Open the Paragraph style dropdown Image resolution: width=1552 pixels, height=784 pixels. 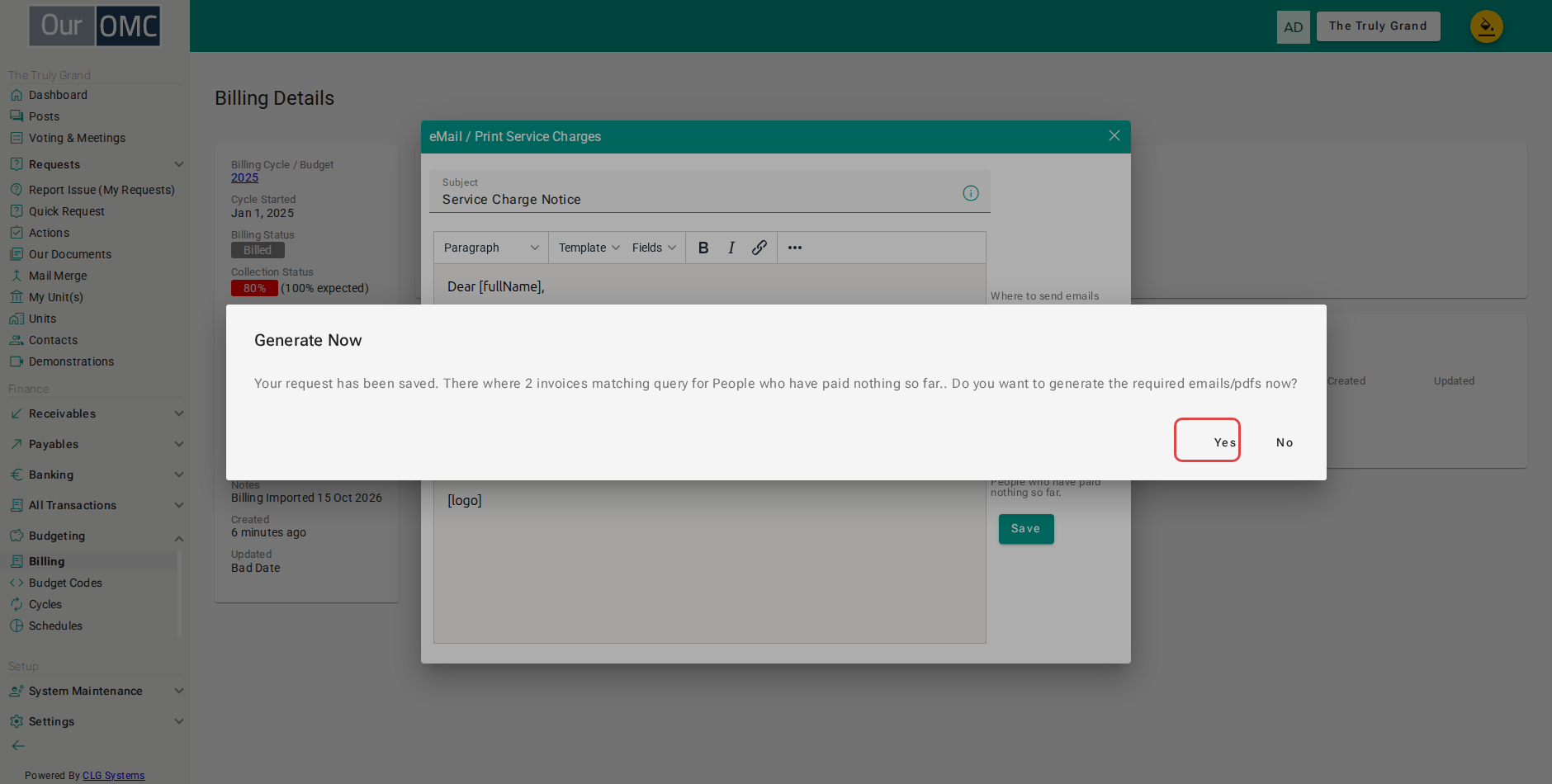(x=491, y=248)
